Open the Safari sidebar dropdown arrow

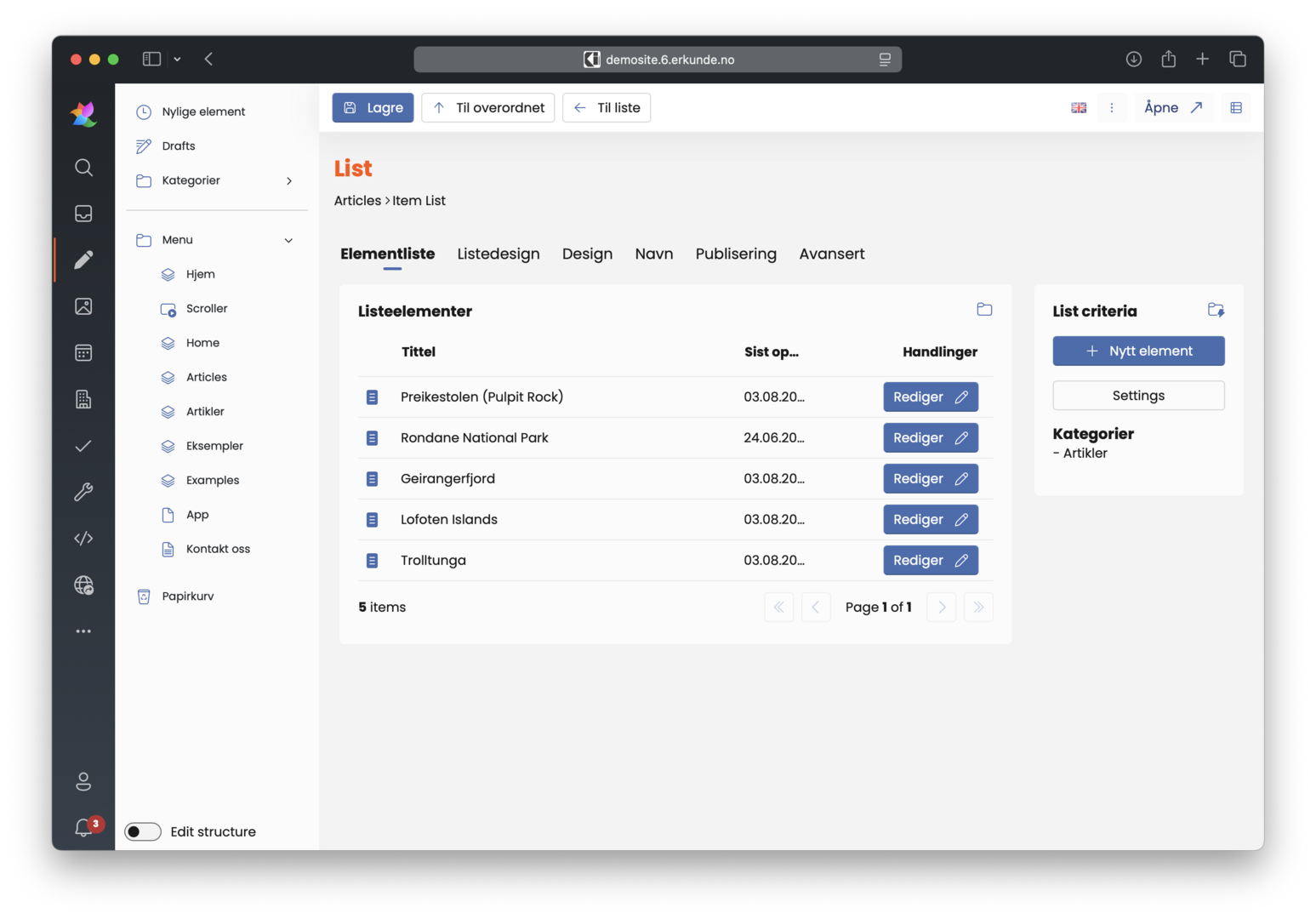click(177, 60)
